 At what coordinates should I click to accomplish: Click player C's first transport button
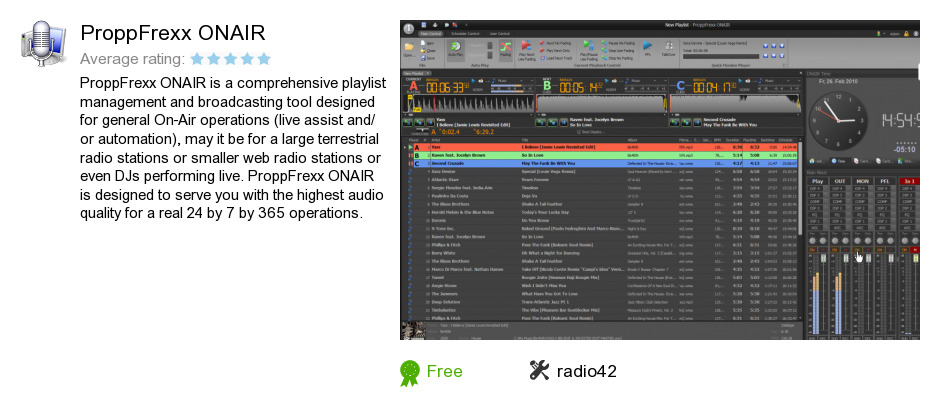tap(674, 122)
